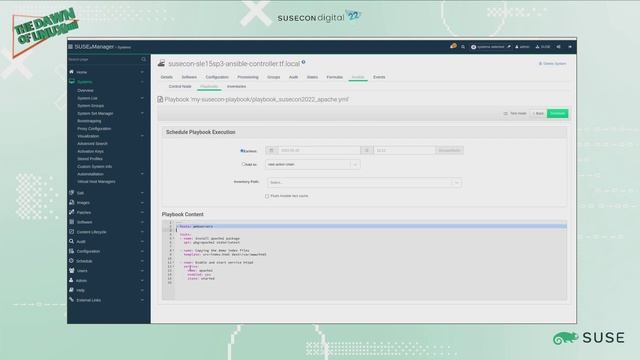The image size is (640, 360).
Task: Click inside the Playbook Content code editor
Action: click(x=364, y=260)
